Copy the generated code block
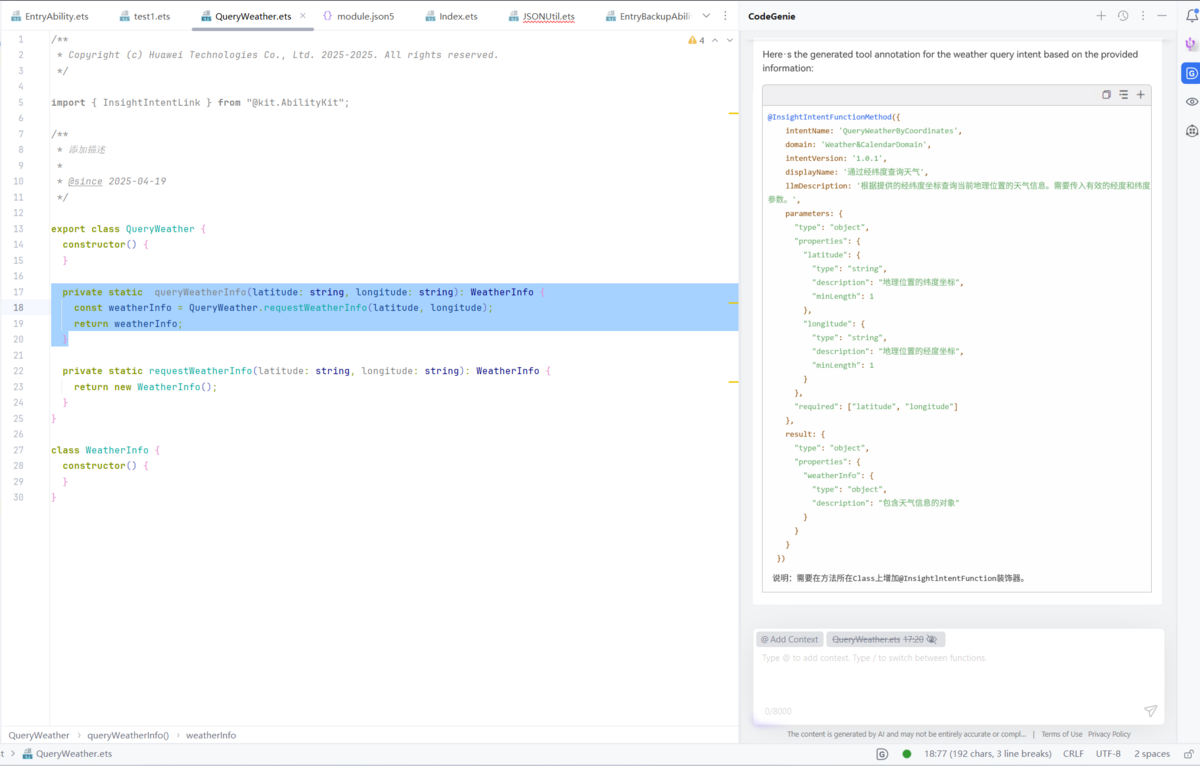The image size is (1200, 766). [1106, 95]
